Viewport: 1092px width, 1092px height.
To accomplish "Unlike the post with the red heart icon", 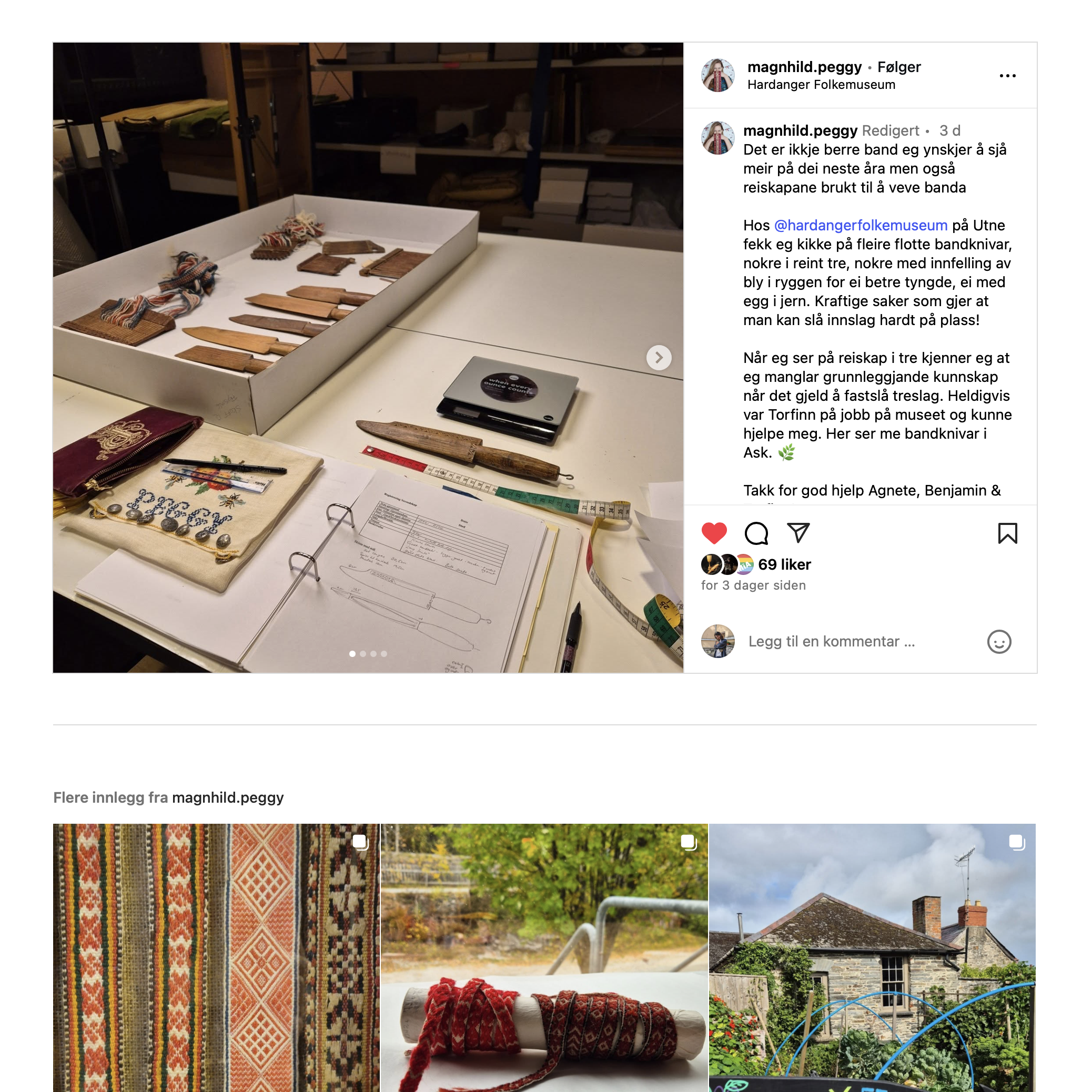I will pos(714,533).
